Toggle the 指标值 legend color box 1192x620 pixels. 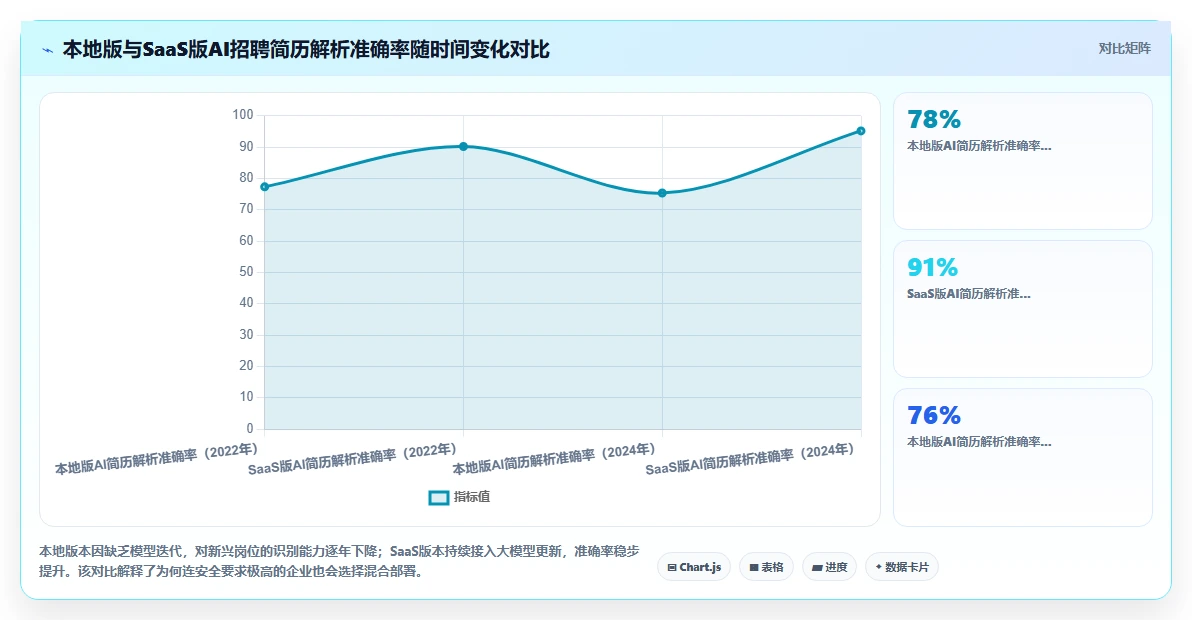(439, 498)
